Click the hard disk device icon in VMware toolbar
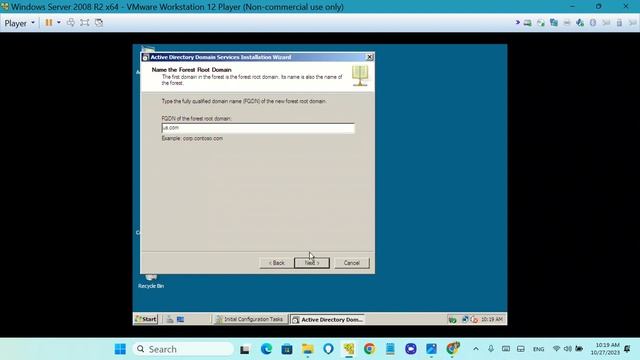Viewport: 640px width, 360px height. [x=528, y=23]
